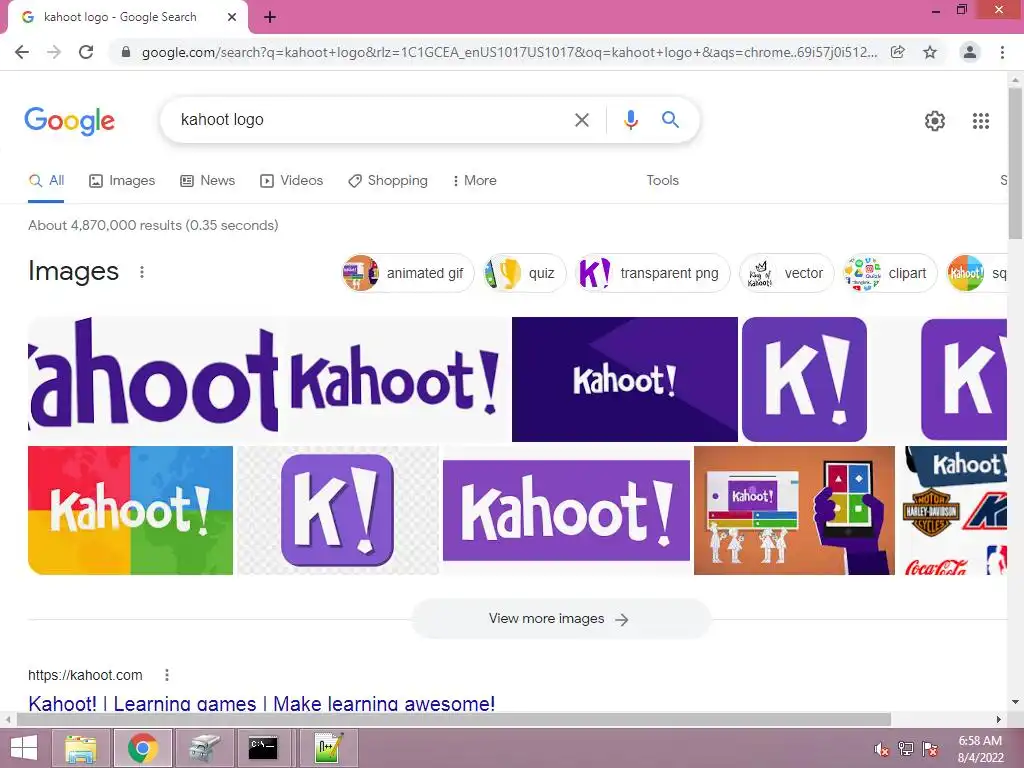Open File Explorer from the taskbar
The height and width of the screenshot is (768, 1024).
[80, 748]
